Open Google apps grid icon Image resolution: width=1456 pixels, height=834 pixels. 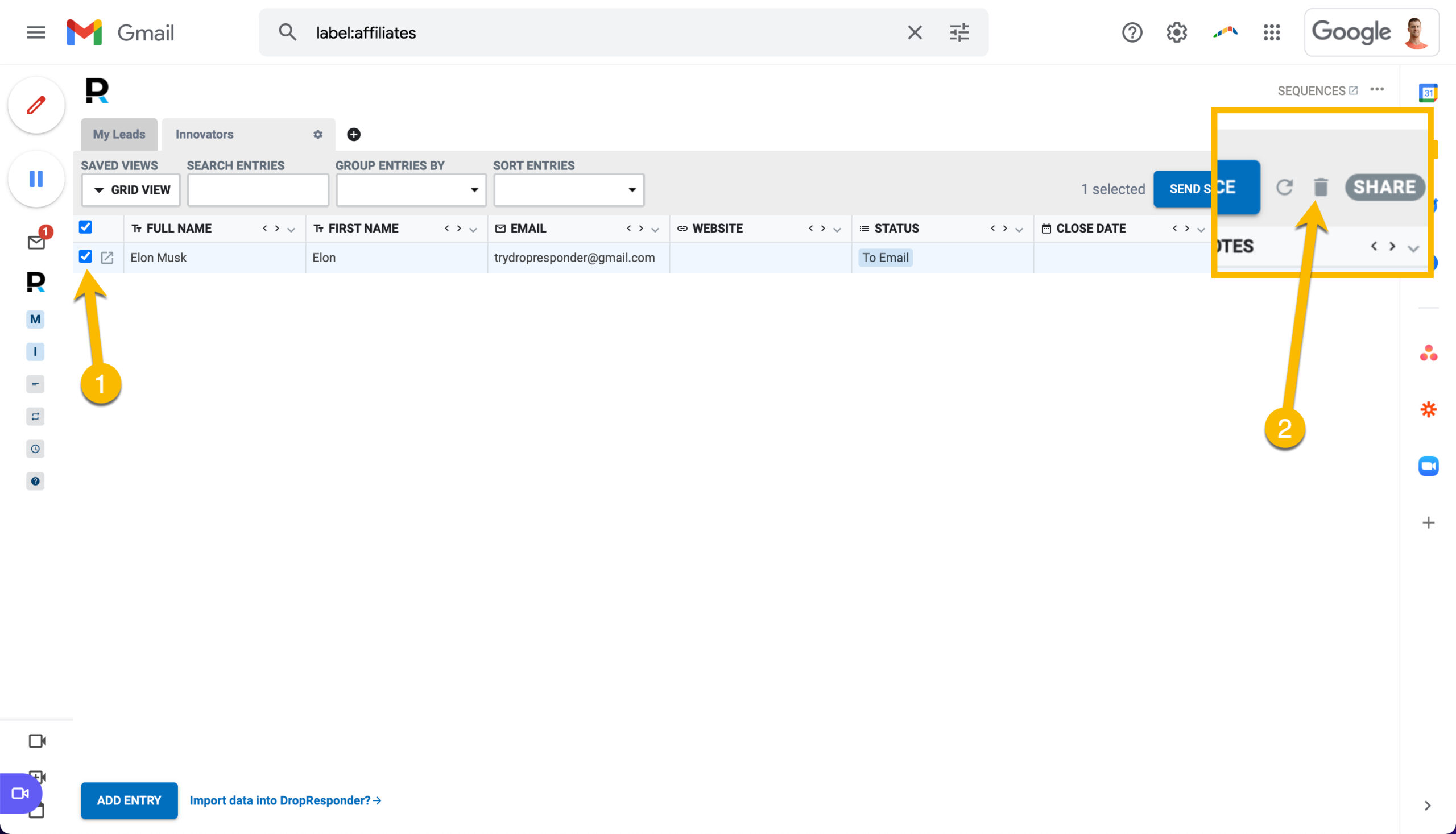coord(1271,32)
